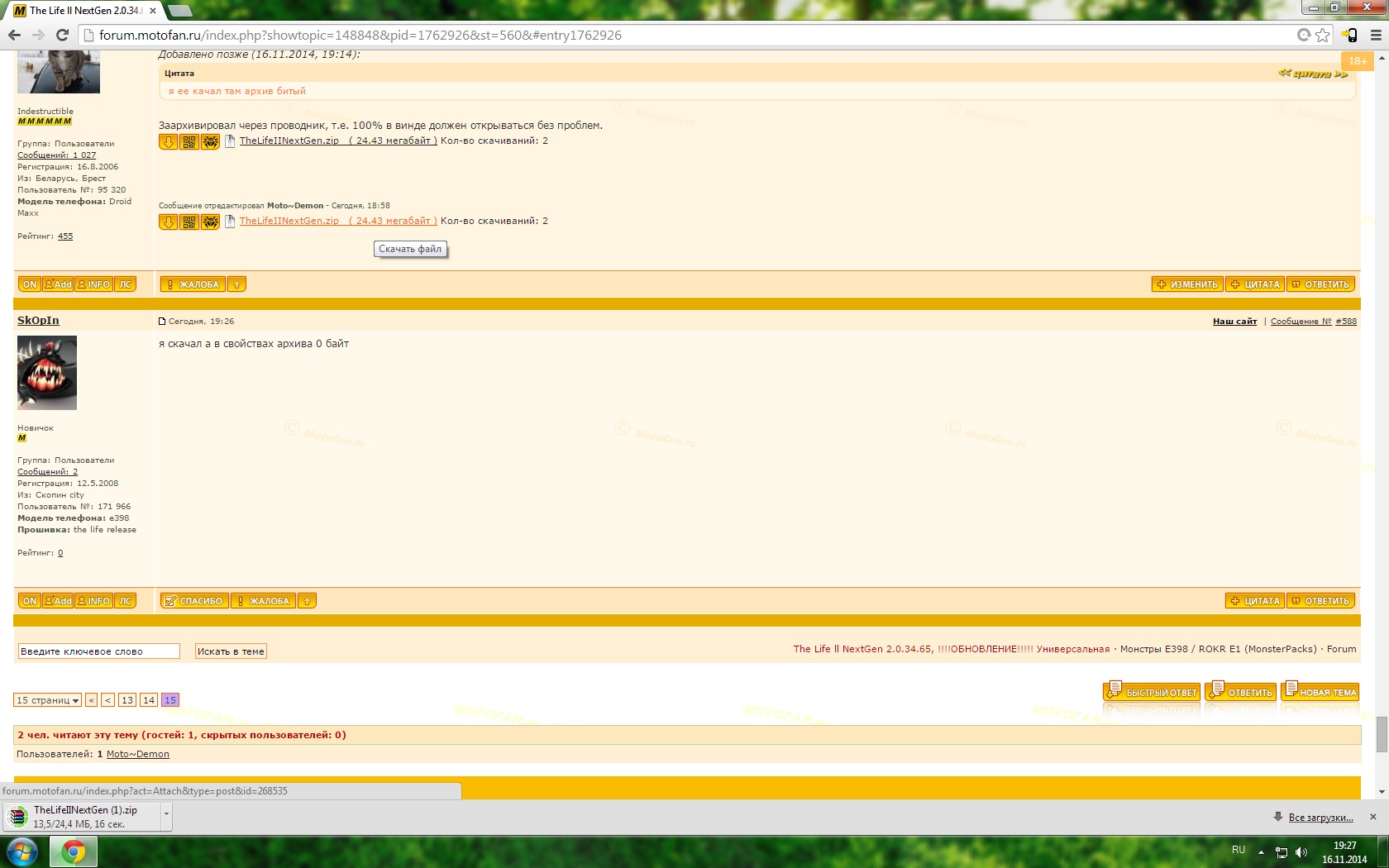1389x868 pixels.
Task: Click the browser forward arrow
Action: [38, 35]
